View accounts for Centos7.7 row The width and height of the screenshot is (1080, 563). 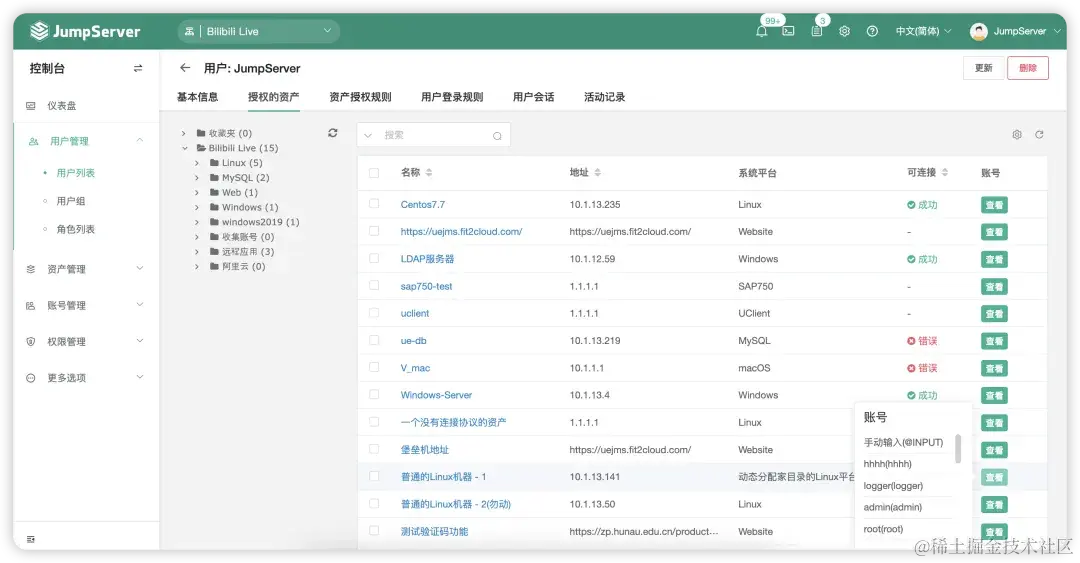click(x=994, y=205)
